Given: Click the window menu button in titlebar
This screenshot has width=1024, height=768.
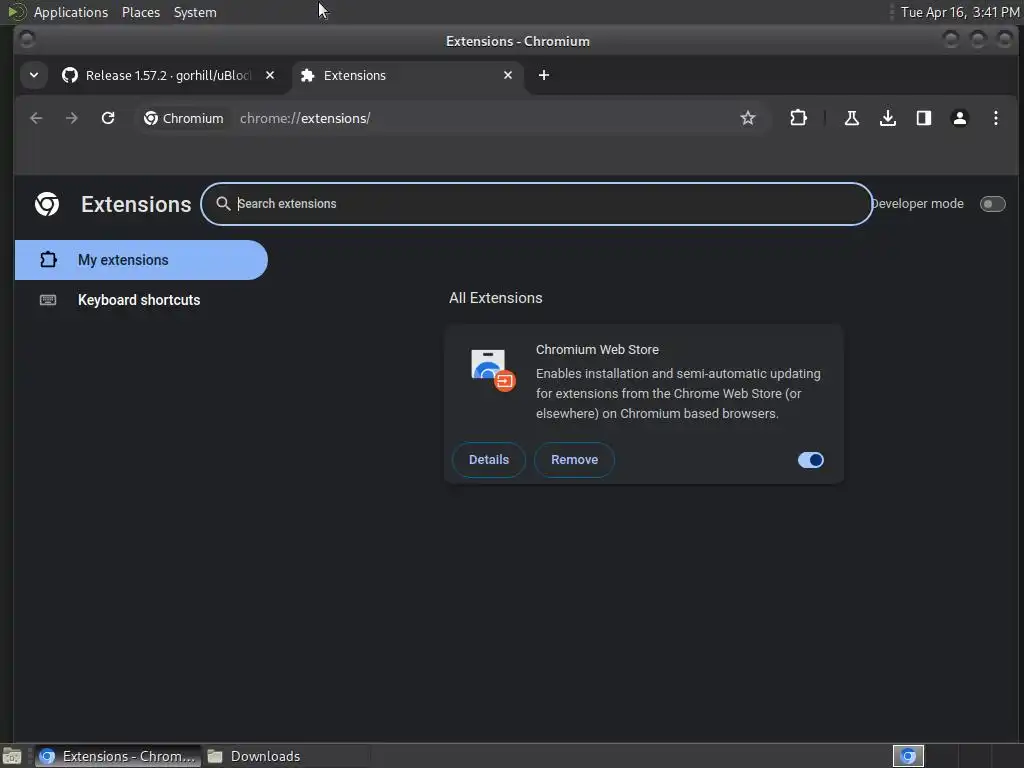Looking at the screenshot, I should click(27, 40).
